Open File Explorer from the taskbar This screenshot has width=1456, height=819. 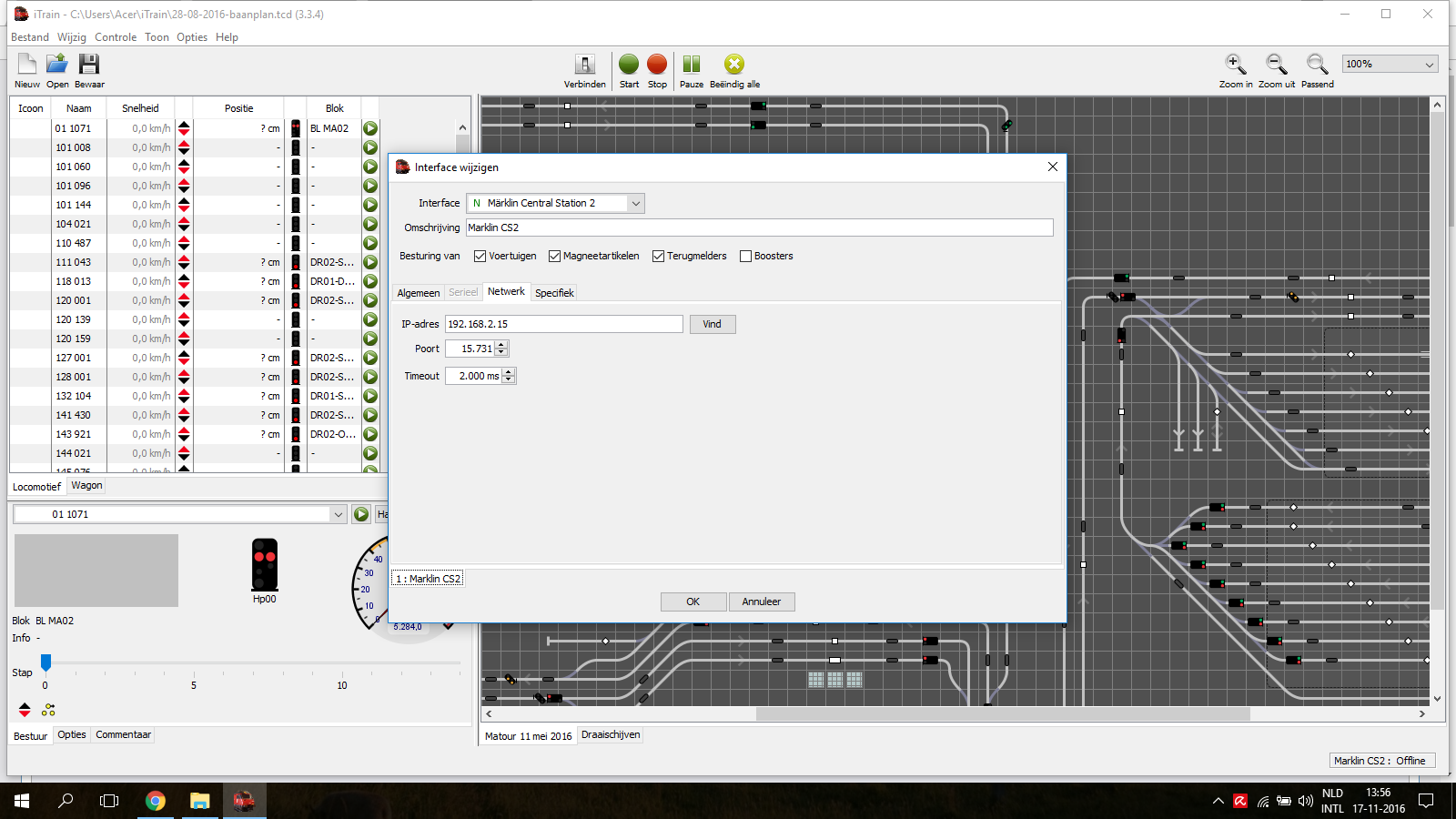tap(199, 801)
